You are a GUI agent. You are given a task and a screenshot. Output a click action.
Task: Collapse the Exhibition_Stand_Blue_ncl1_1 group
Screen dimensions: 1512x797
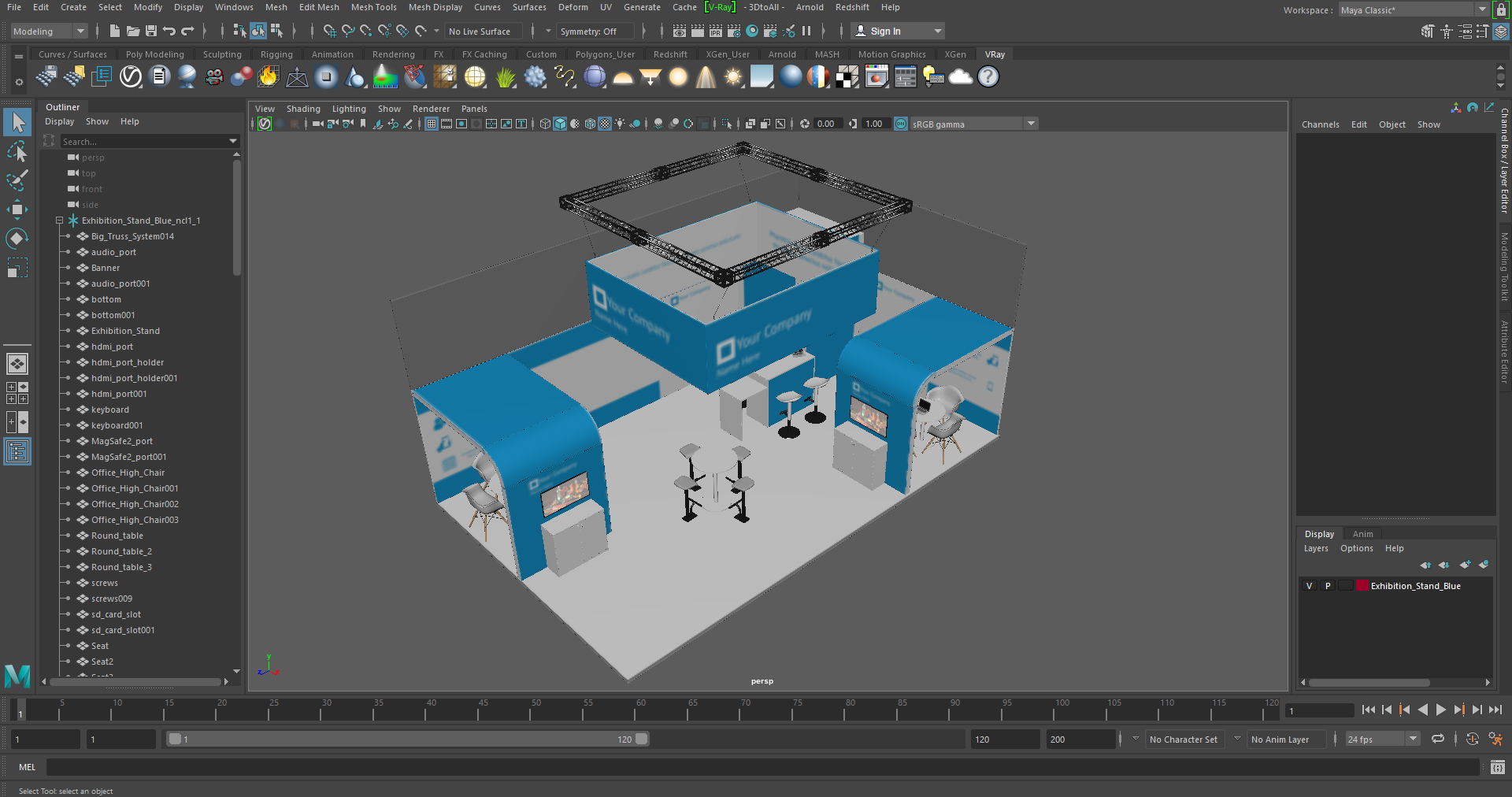click(x=59, y=221)
